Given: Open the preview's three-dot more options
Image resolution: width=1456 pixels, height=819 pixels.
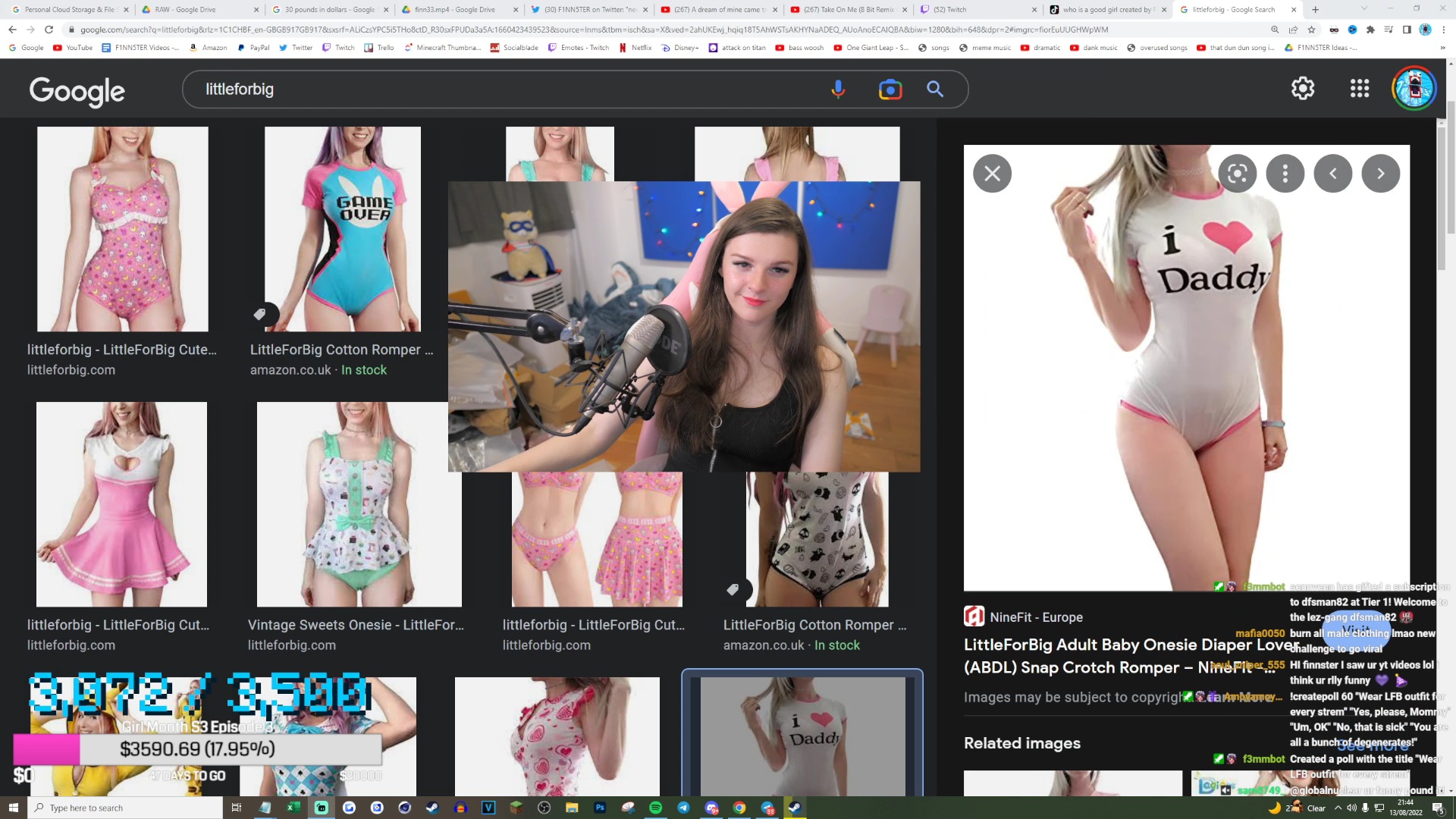Looking at the screenshot, I should [1285, 174].
